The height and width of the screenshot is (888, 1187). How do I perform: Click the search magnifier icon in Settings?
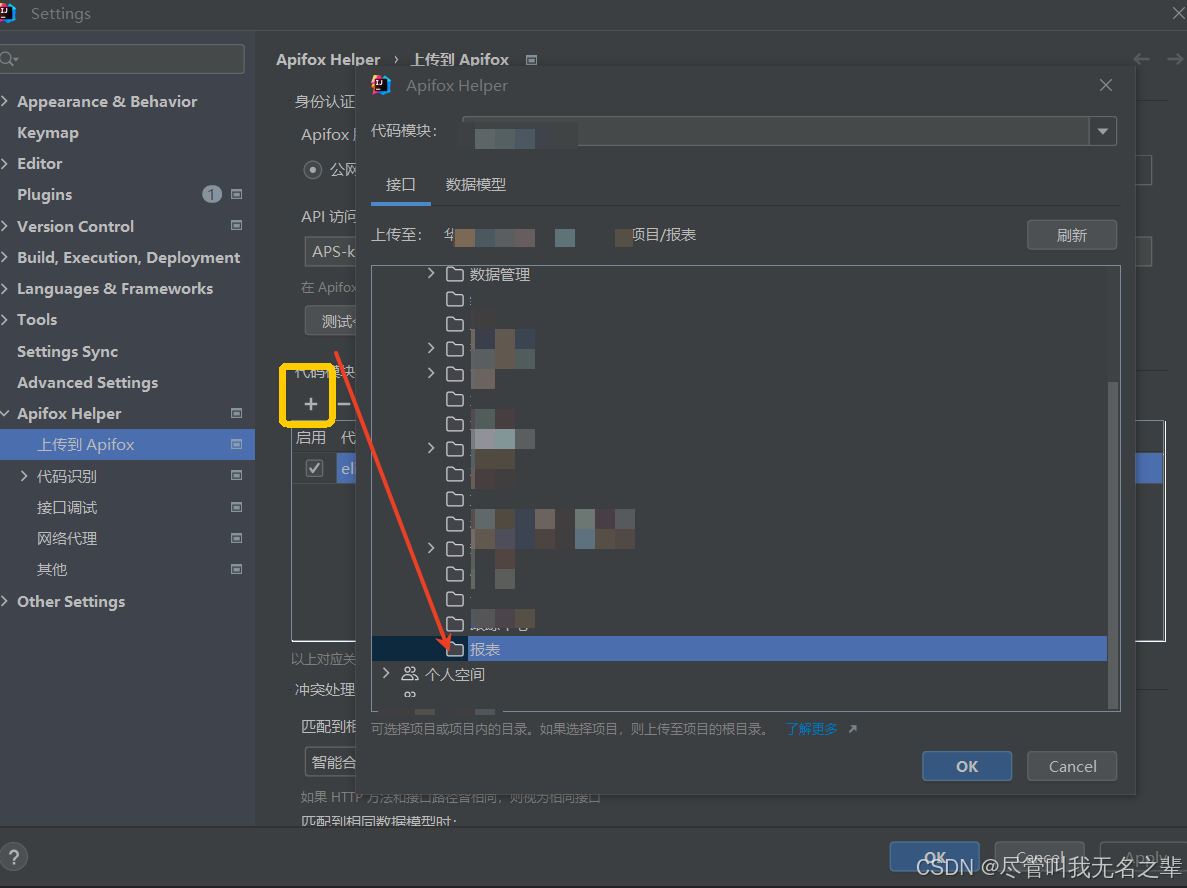pyautogui.click(x=9, y=59)
